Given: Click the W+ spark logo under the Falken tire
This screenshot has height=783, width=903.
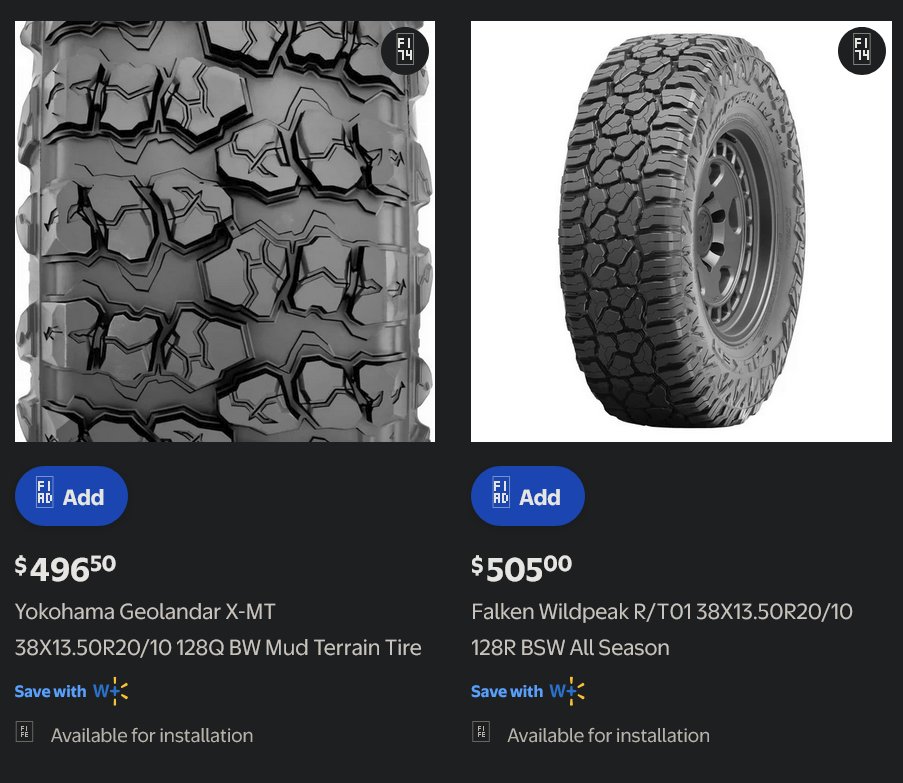Looking at the screenshot, I should (567, 691).
